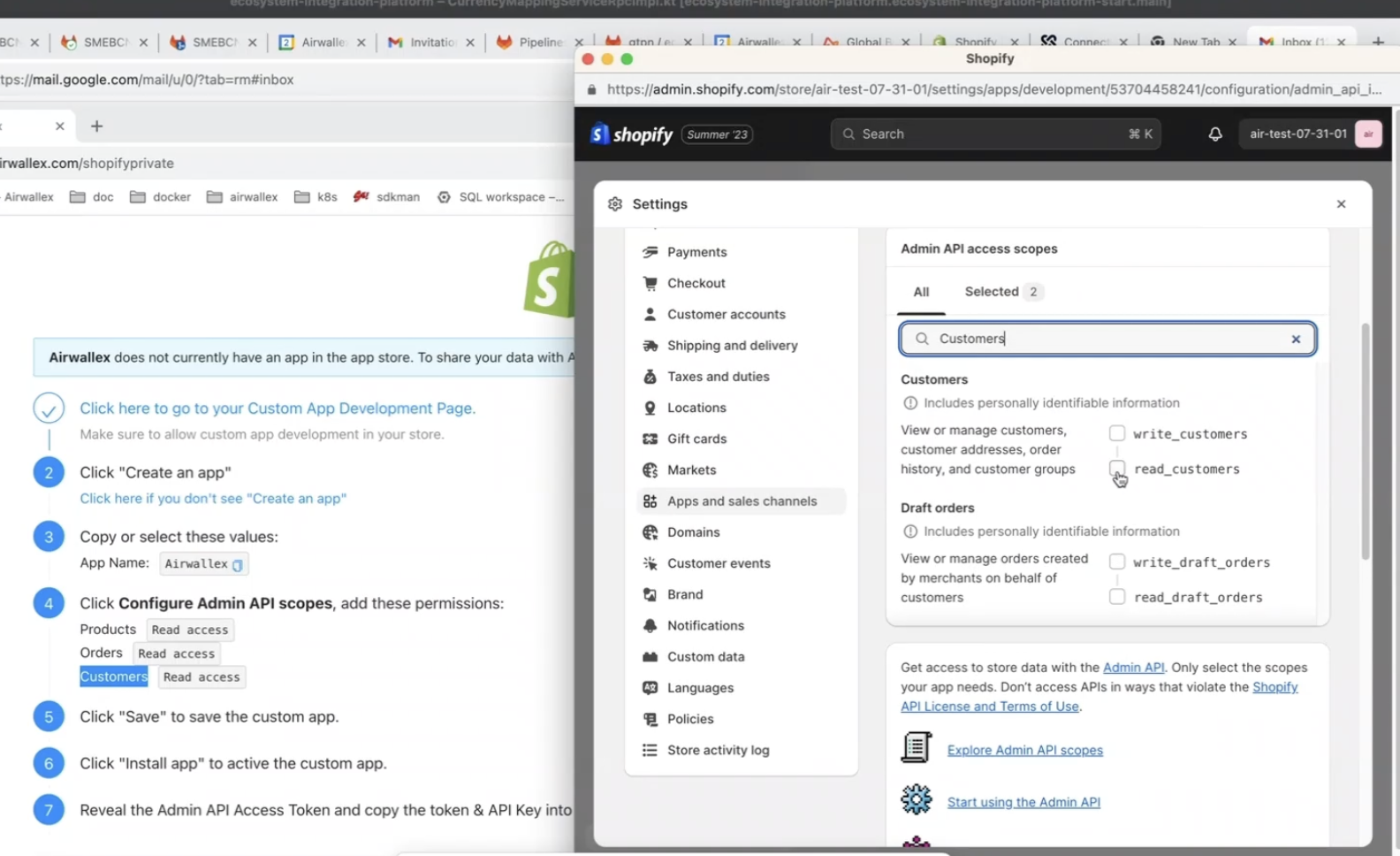Image resolution: width=1400 pixels, height=856 pixels.
Task: Toggle the write_draft_orders checkbox
Action: (x=1117, y=562)
